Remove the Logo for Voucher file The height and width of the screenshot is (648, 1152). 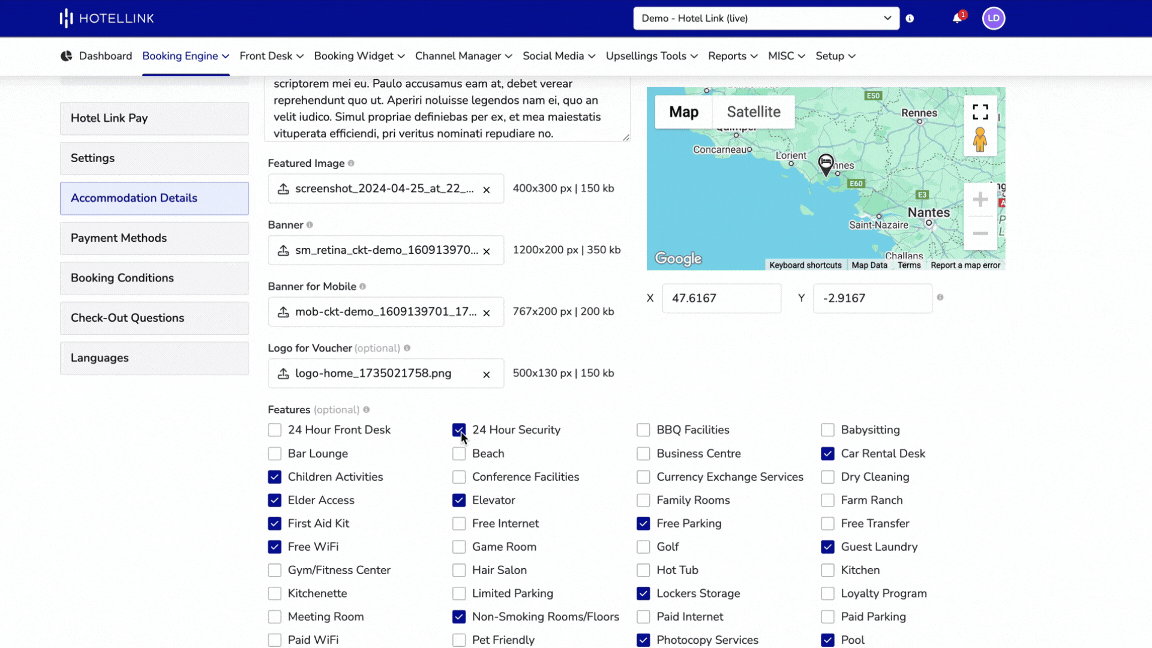(486, 375)
